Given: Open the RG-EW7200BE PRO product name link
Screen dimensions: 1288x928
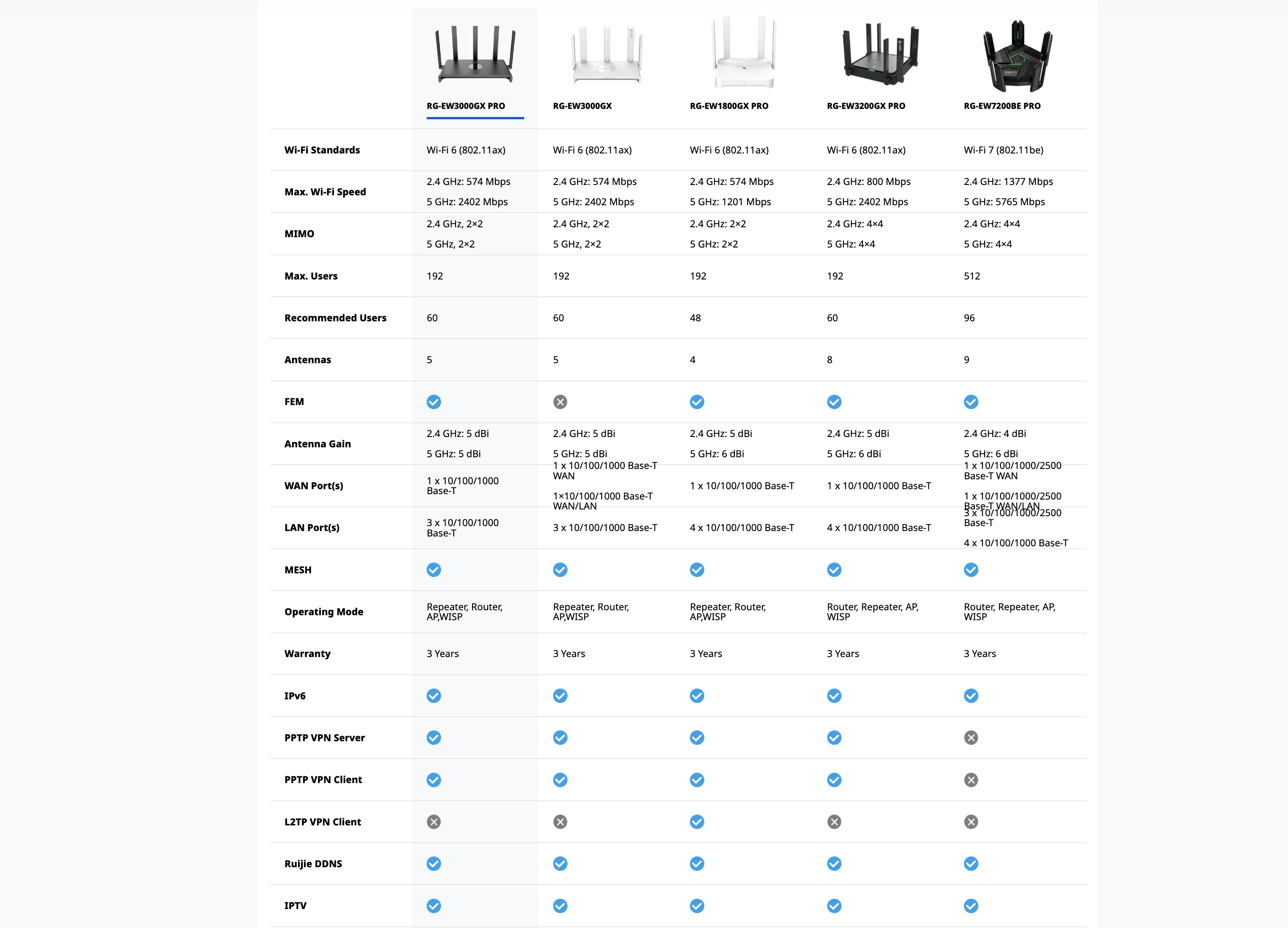Looking at the screenshot, I should [x=1002, y=106].
